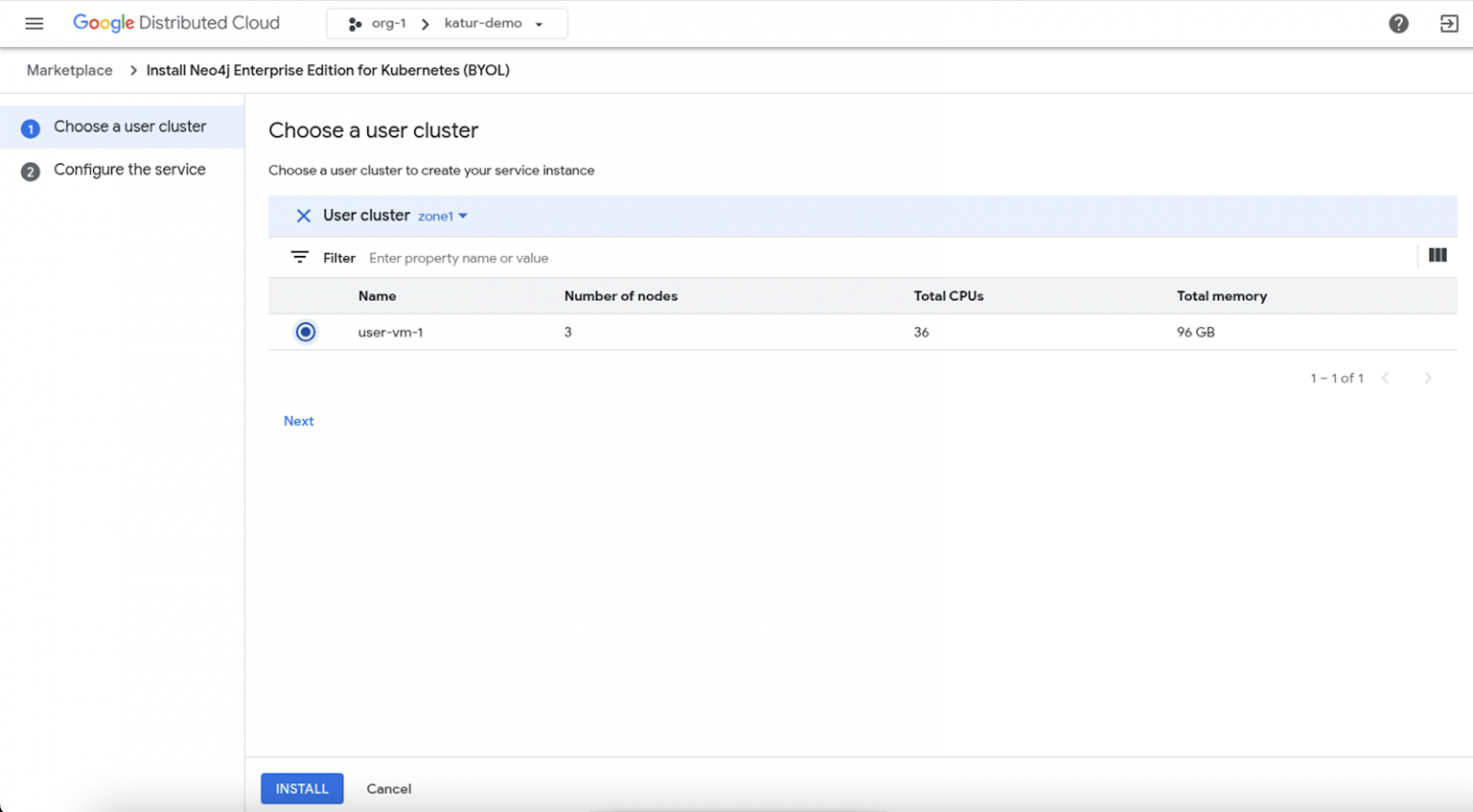Expand the zone1 zone dropdown

pos(443,217)
